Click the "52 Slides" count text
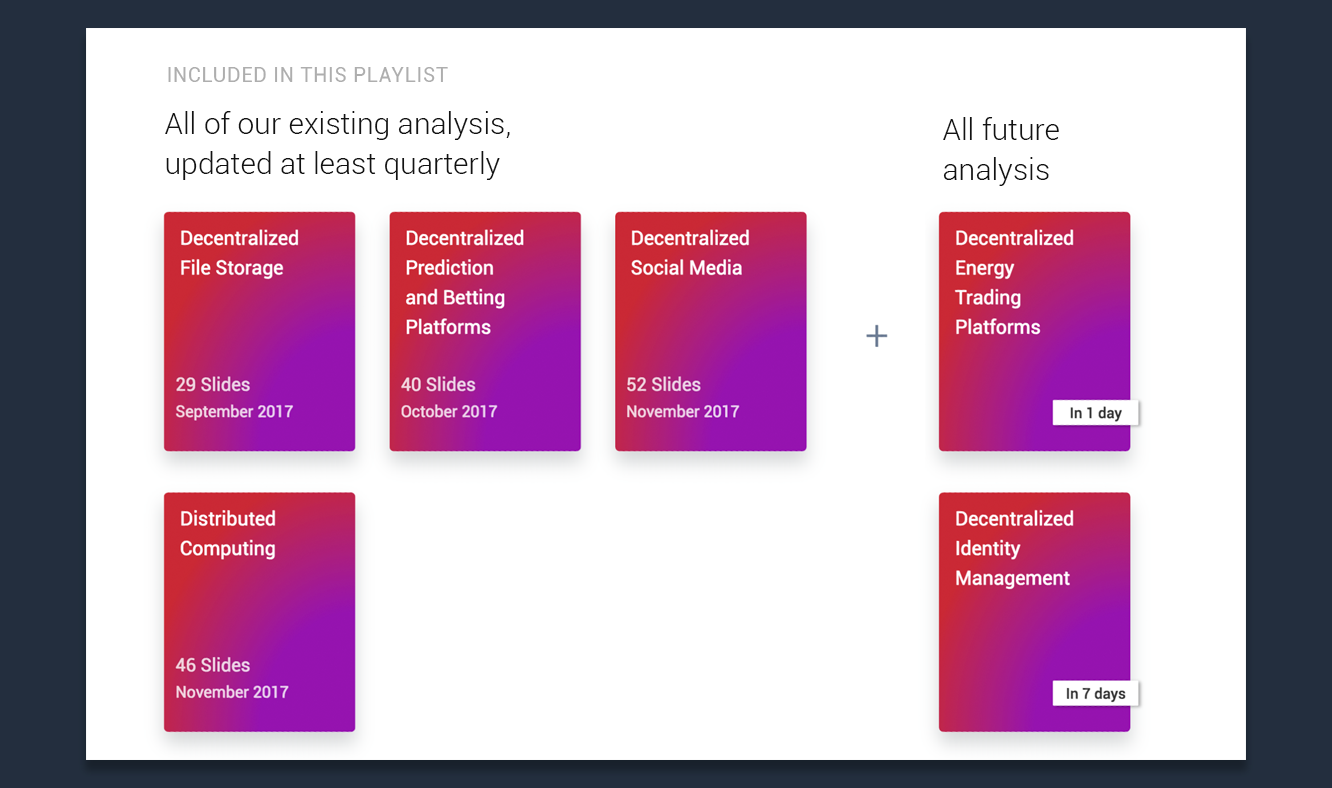Screen dimensions: 1332x788 coord(663,385)
